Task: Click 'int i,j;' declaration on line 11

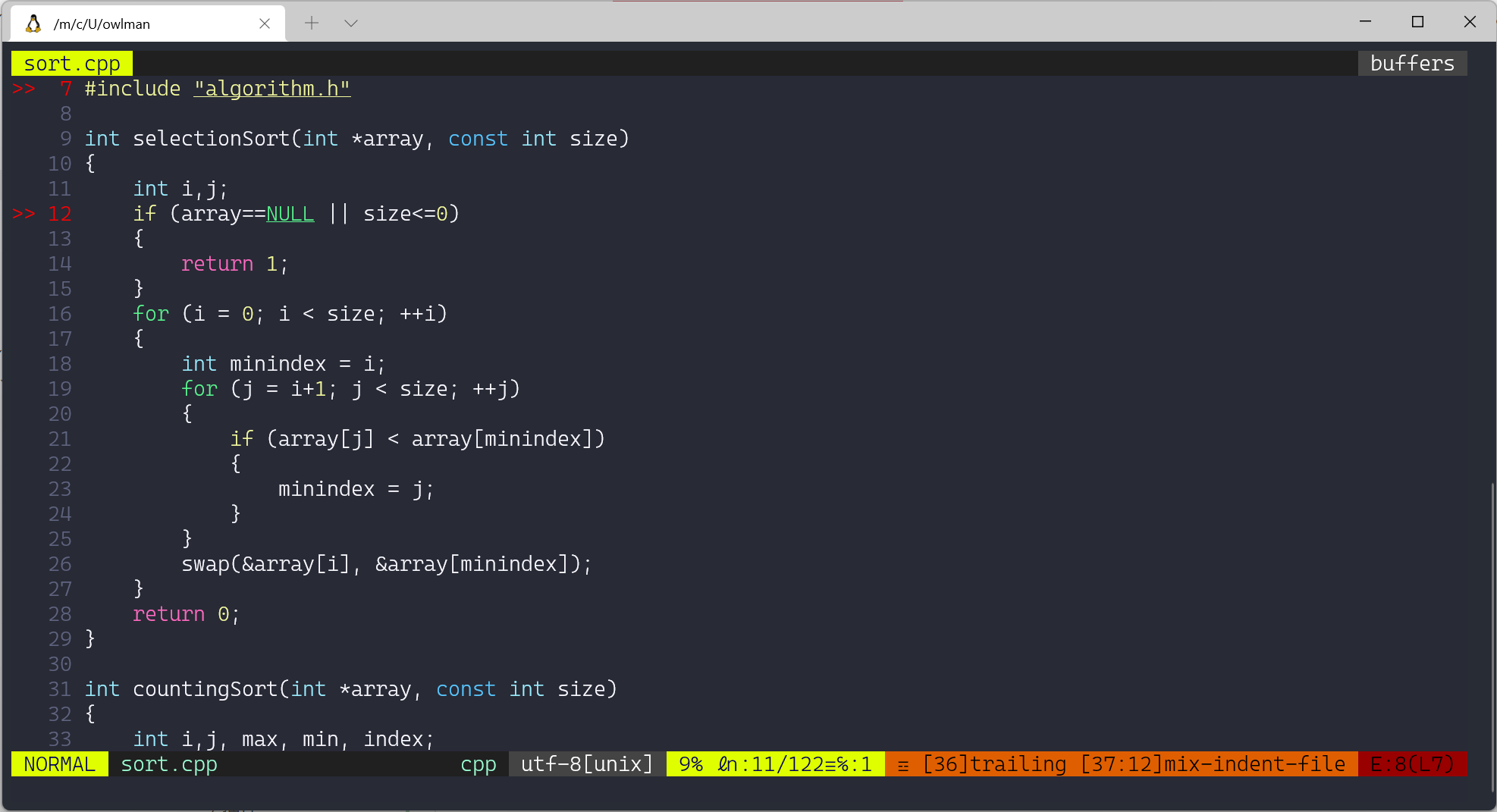Action: pyautogui.click(x=180, y=189)
